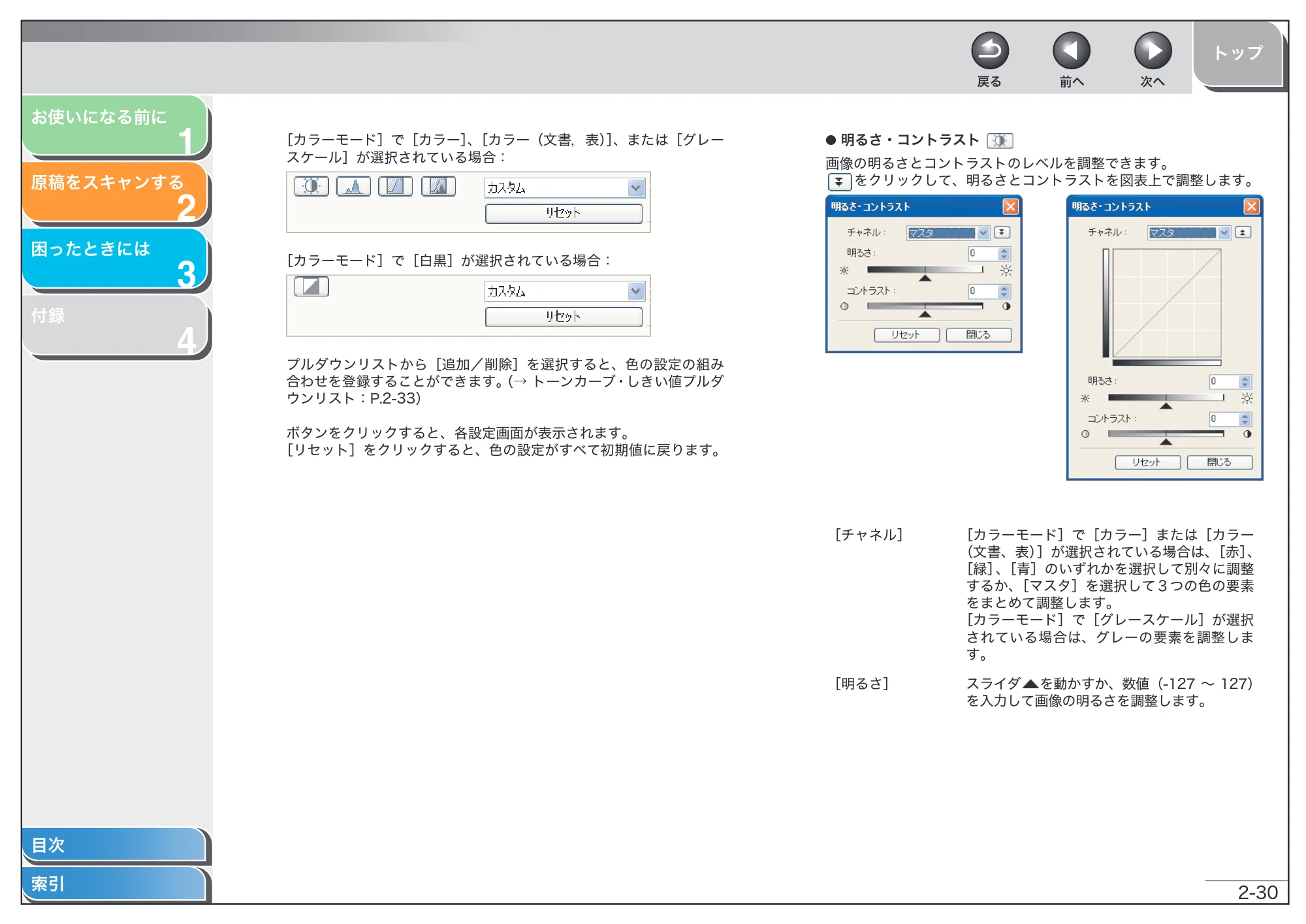Click the 戻る (back) round button
The height and width of the screenshot is (924, 1306).
[989, 51]
